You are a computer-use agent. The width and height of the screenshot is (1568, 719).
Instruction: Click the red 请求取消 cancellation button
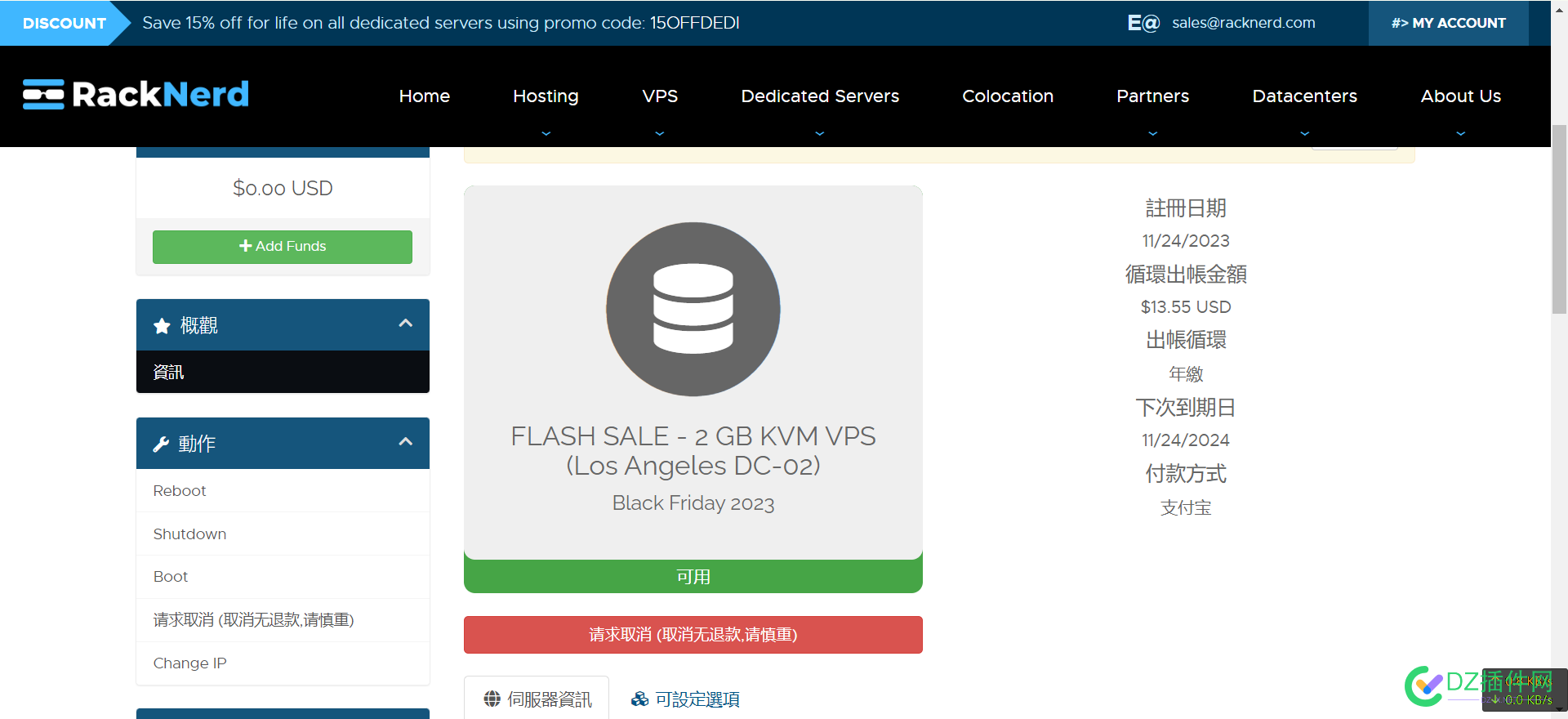pos(693,635)
